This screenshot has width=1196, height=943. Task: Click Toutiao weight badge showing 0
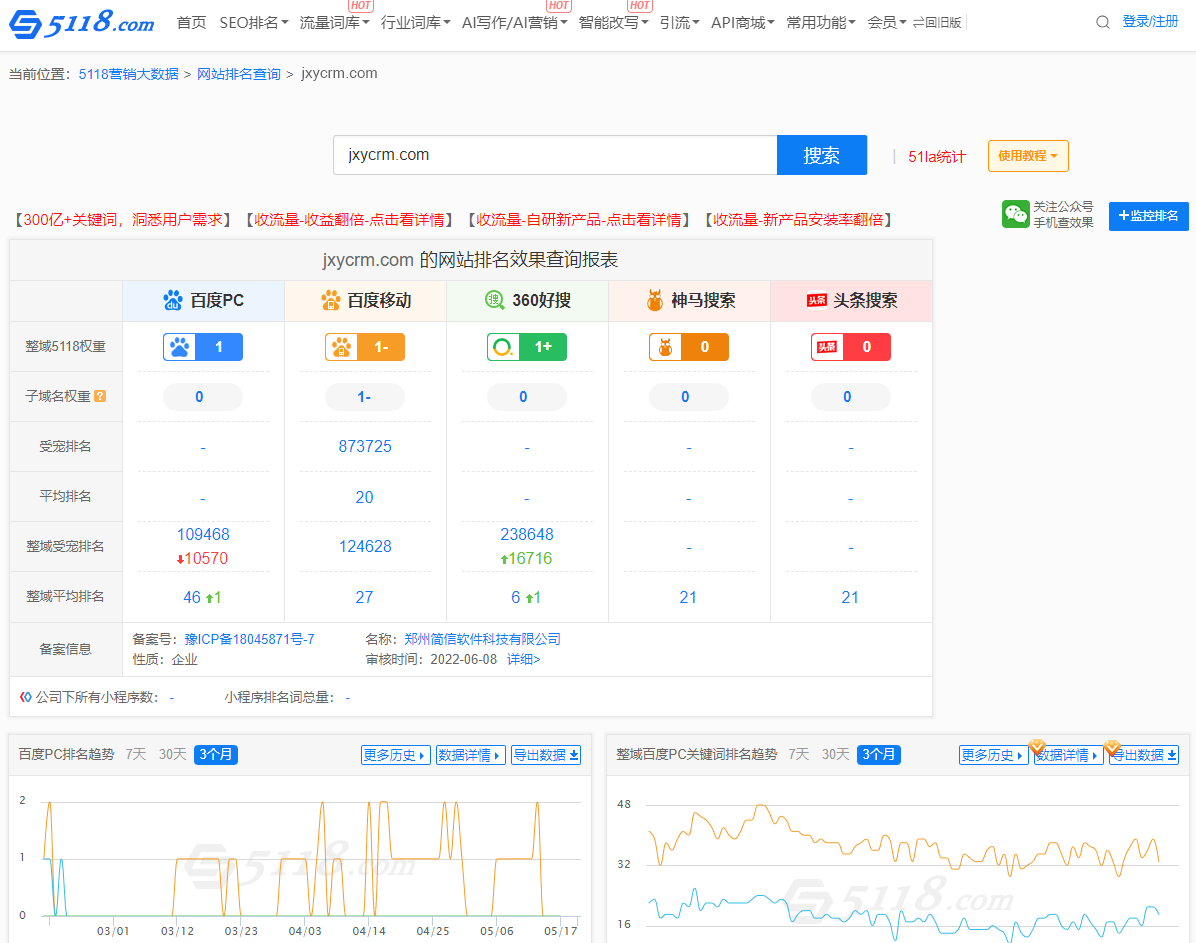point(850,347)
